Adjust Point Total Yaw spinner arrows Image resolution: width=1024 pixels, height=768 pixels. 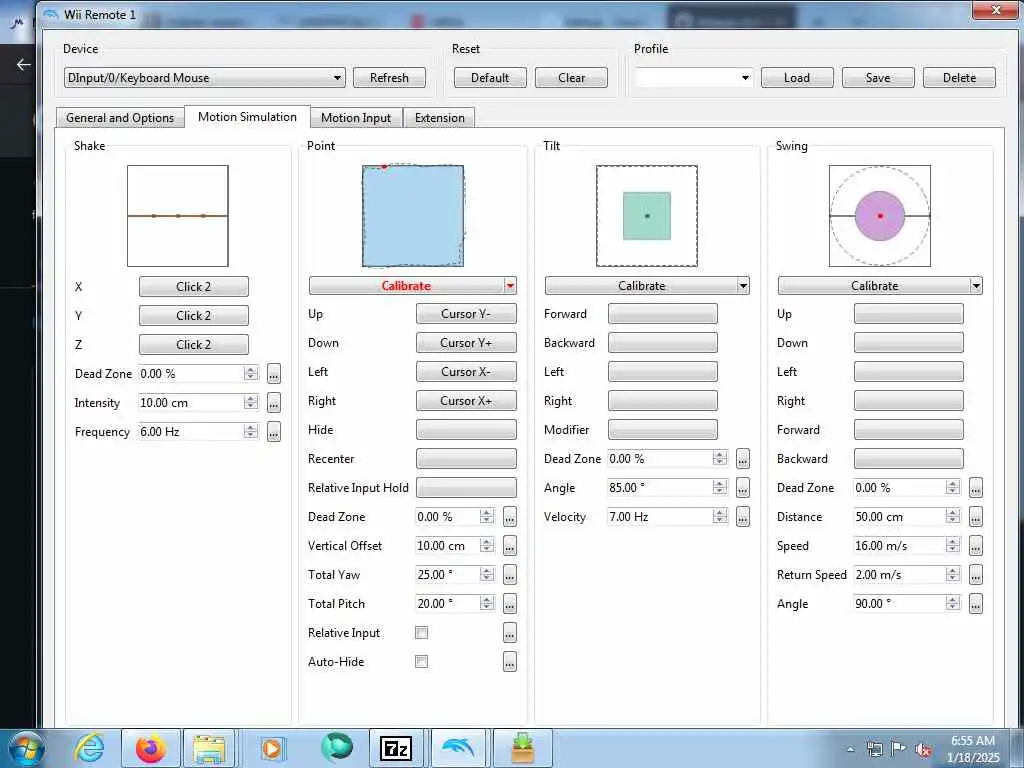point(487,575)
